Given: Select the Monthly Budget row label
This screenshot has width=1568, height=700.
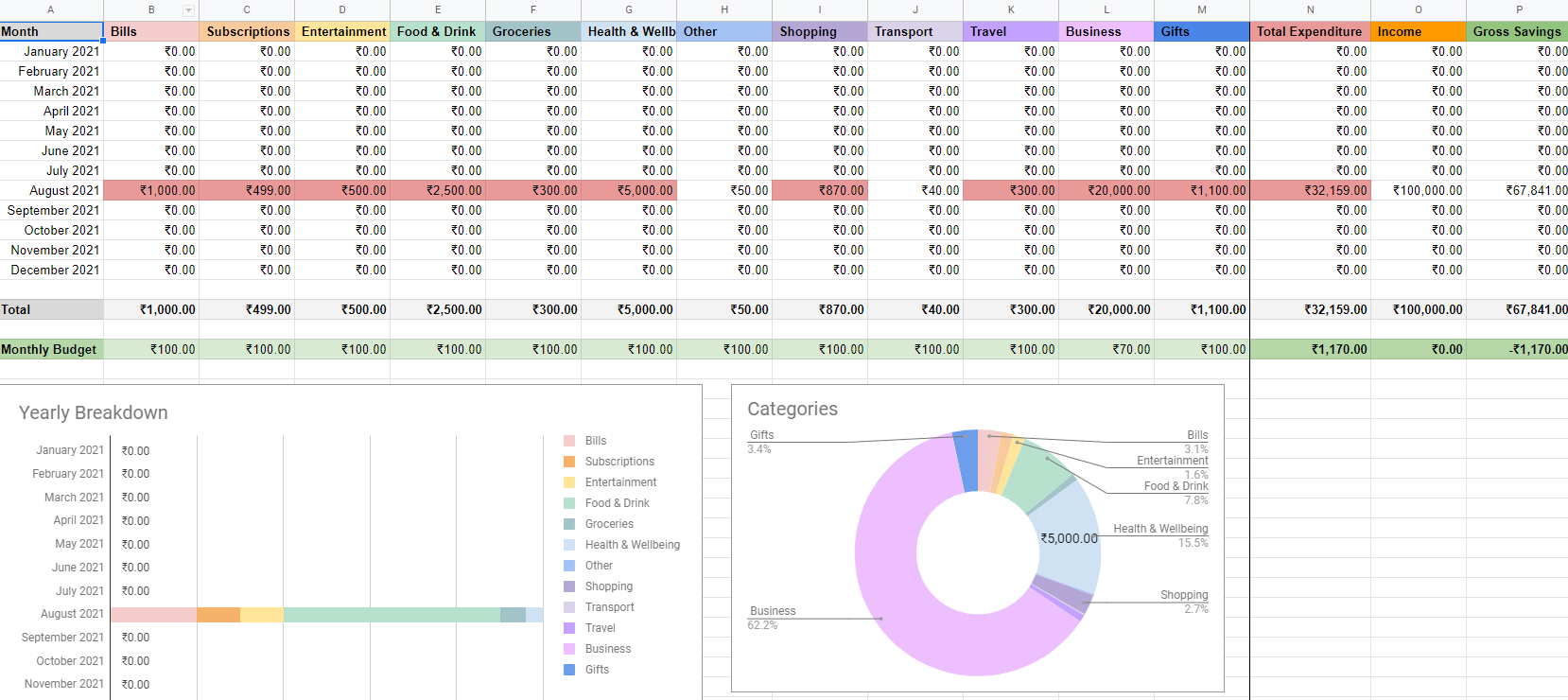Looking at the screenshot, I should (x=51, y=349).
